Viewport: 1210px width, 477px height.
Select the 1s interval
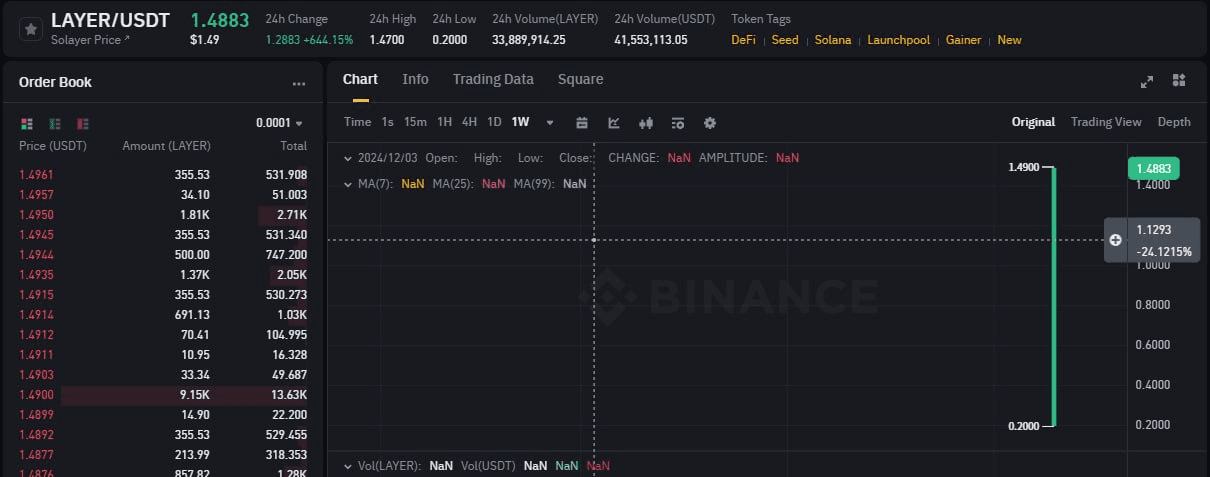(x=387, y=122)
